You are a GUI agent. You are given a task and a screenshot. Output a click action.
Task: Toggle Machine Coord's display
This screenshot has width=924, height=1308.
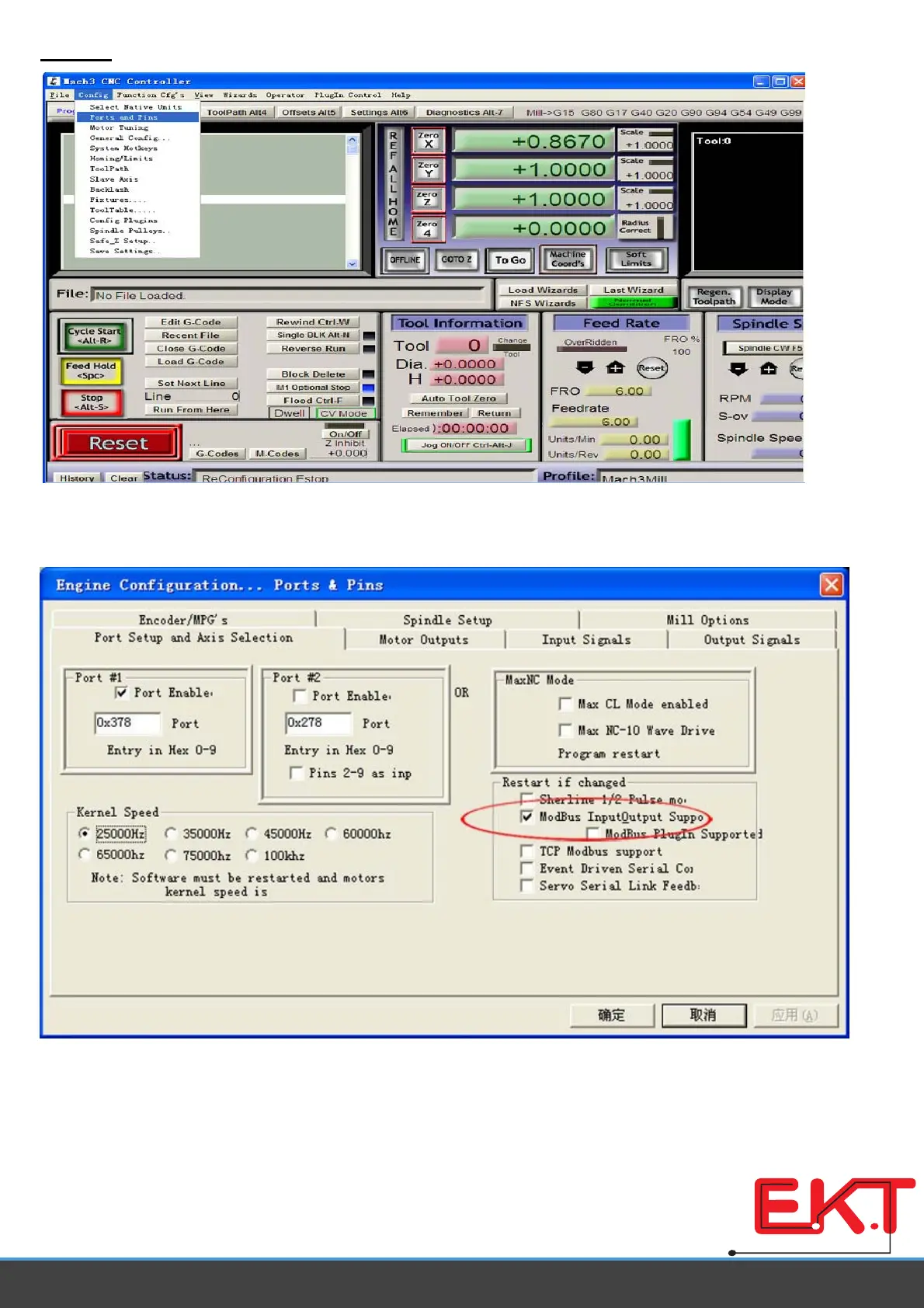[x=568, y=259]
